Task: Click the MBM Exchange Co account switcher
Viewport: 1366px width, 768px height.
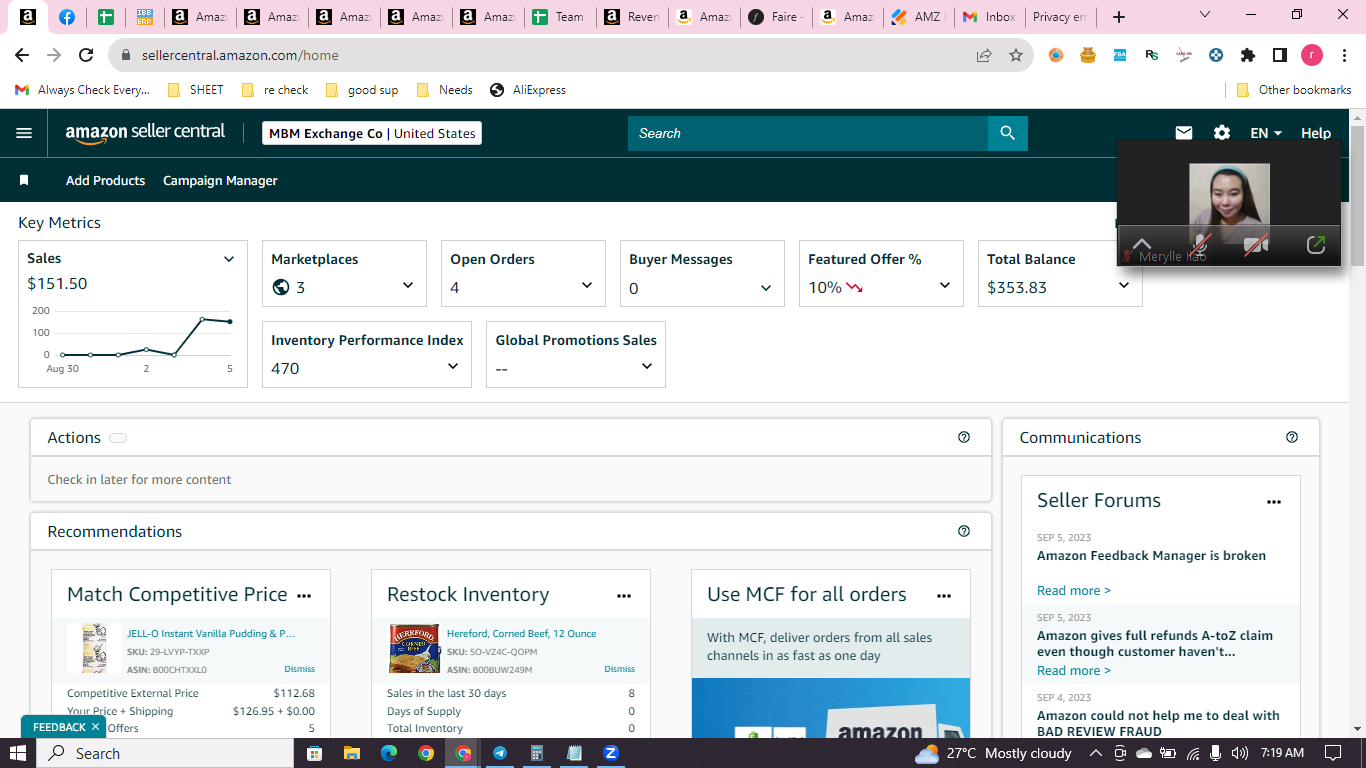Action: click(x=372, y=133)
